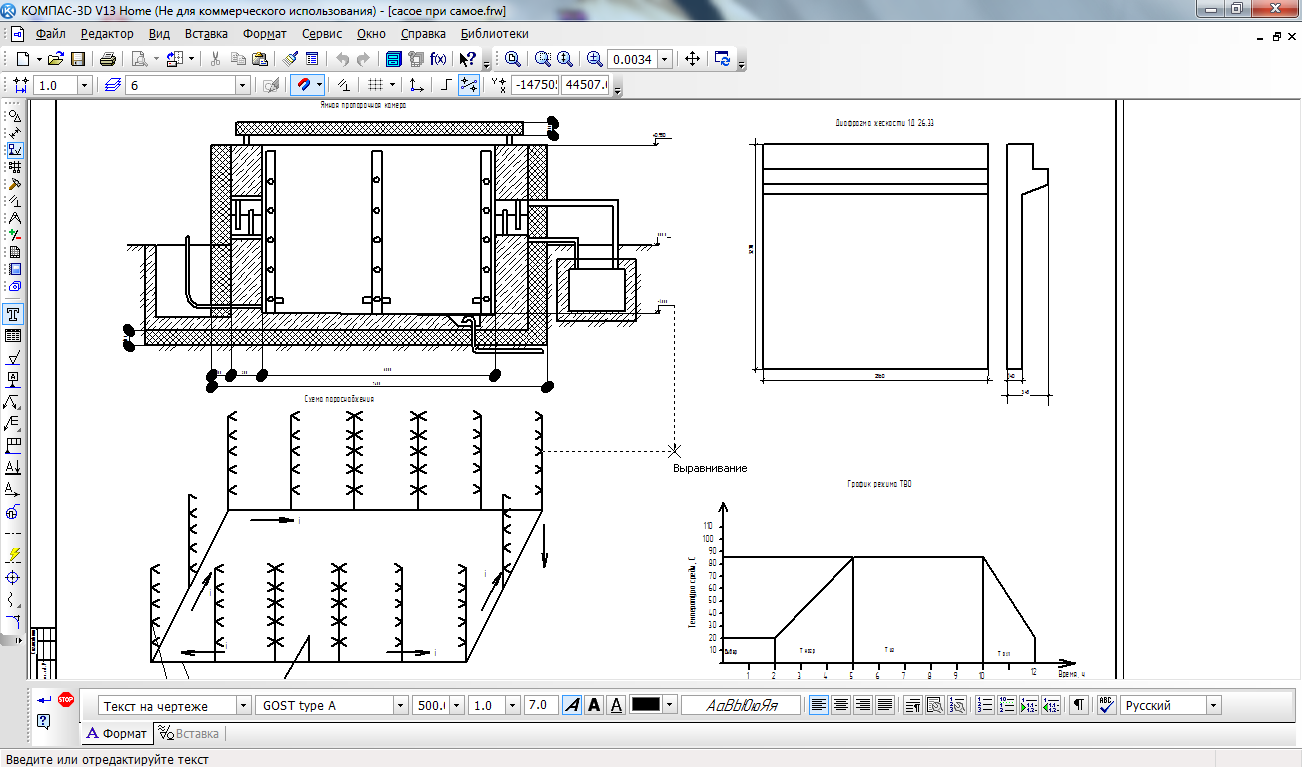
Task: Save the drawing with the floppy disk icon
Action: pyautogui.click(x=77, y=59)
